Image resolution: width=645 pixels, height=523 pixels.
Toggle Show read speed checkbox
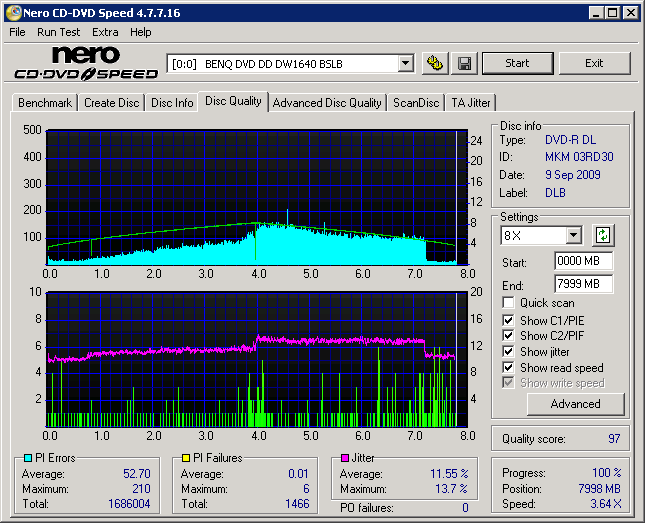coord(509,368)
